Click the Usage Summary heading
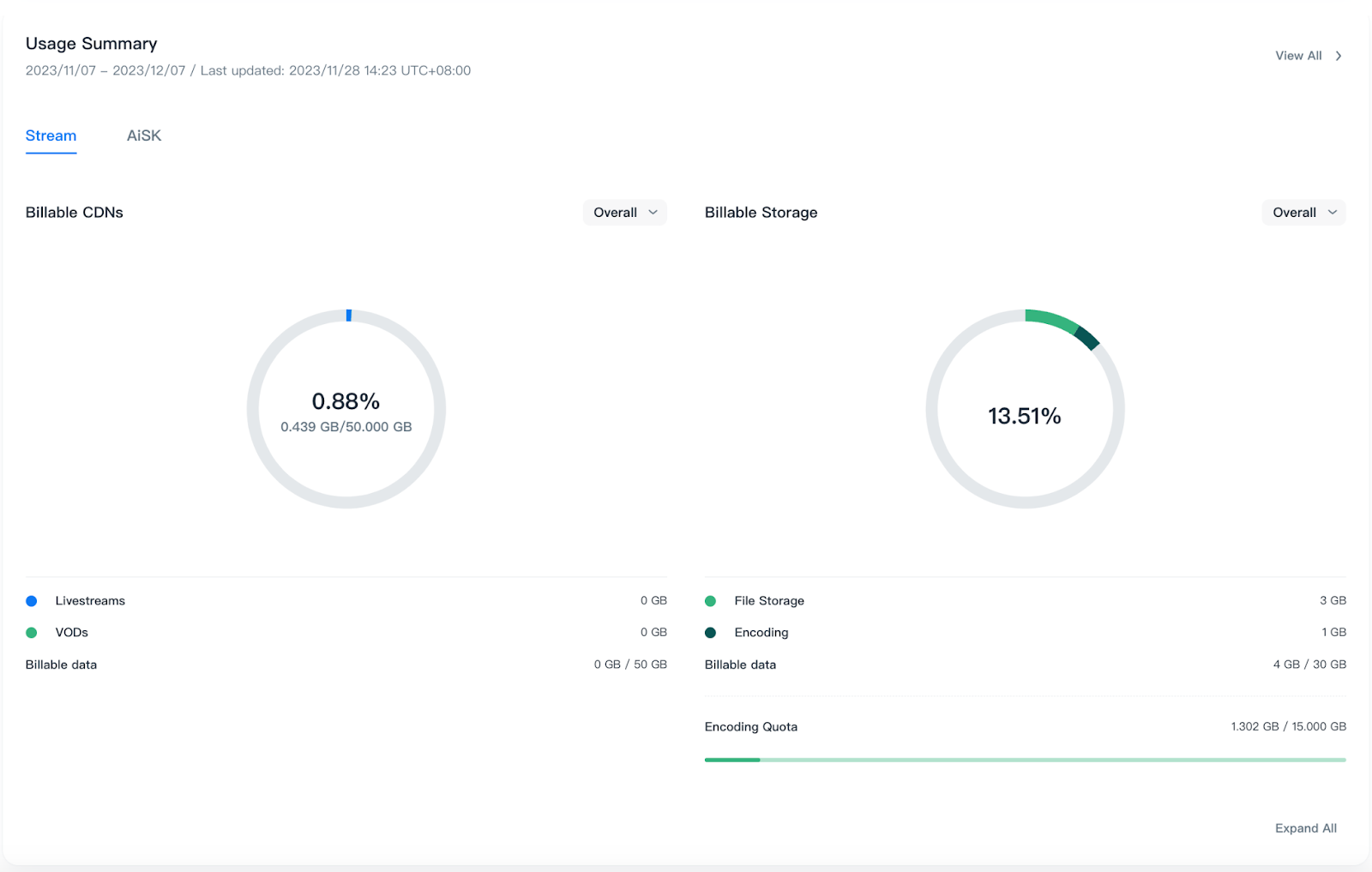The image size is (1372, 872). coord(92,44)
